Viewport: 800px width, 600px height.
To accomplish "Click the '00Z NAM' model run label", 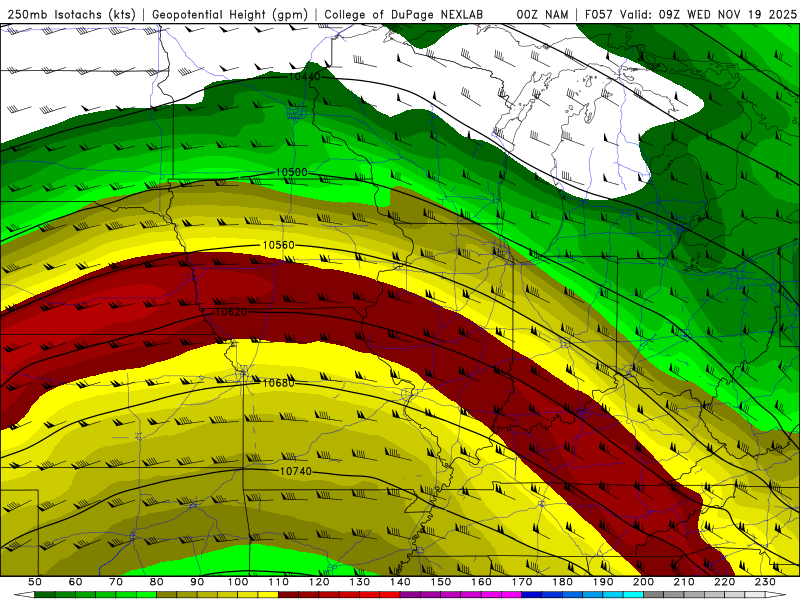I will pos(542,15).
